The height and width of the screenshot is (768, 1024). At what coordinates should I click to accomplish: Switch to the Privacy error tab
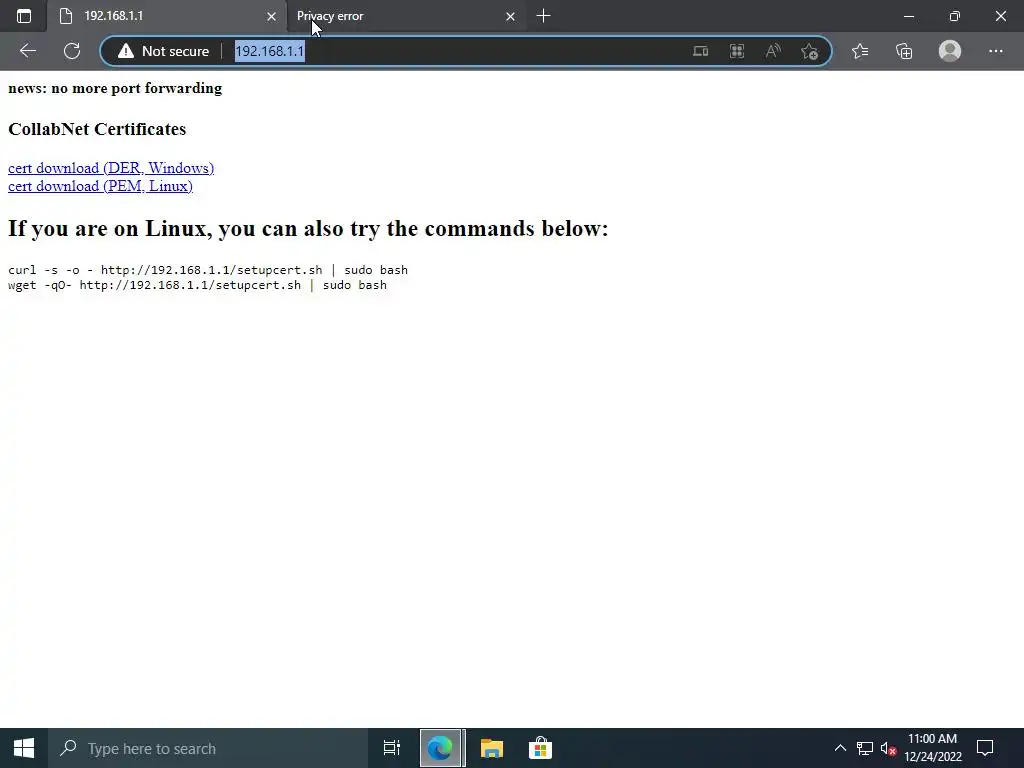point(405,16)
